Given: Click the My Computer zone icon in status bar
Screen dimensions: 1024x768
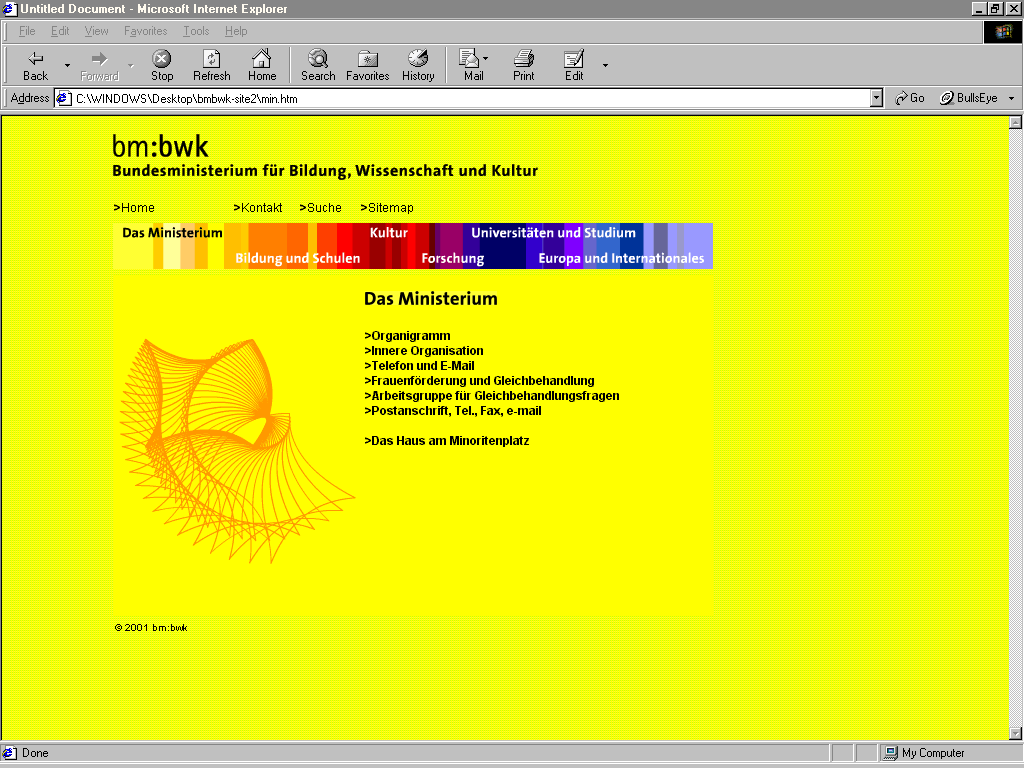Looking at the screenshot, I should 890,753.
